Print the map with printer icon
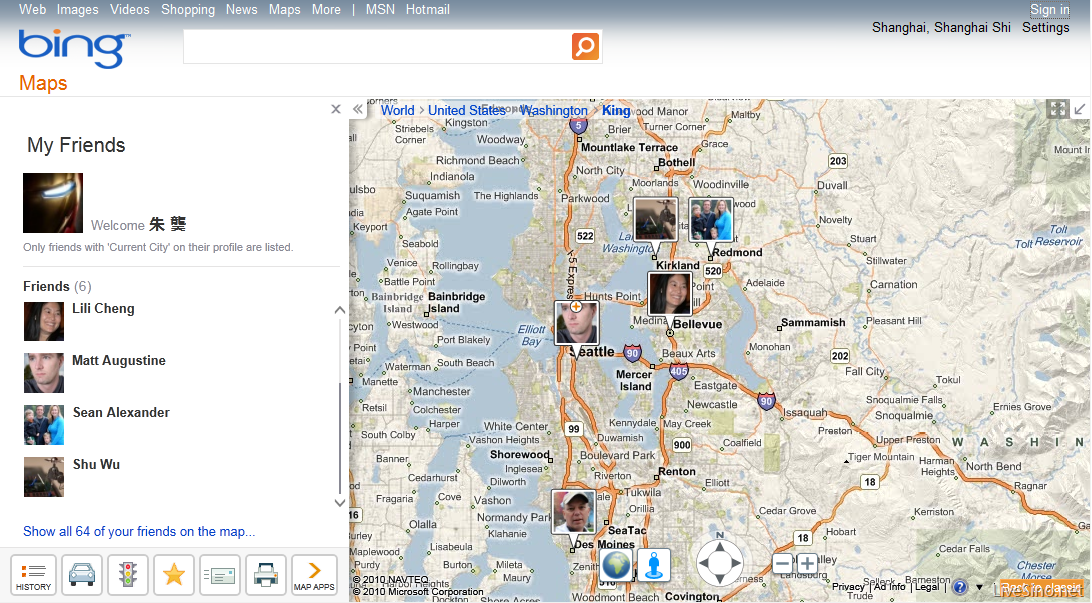This screenshot has height=603, width=1092. pyautogui.click(x=266, y=575)
